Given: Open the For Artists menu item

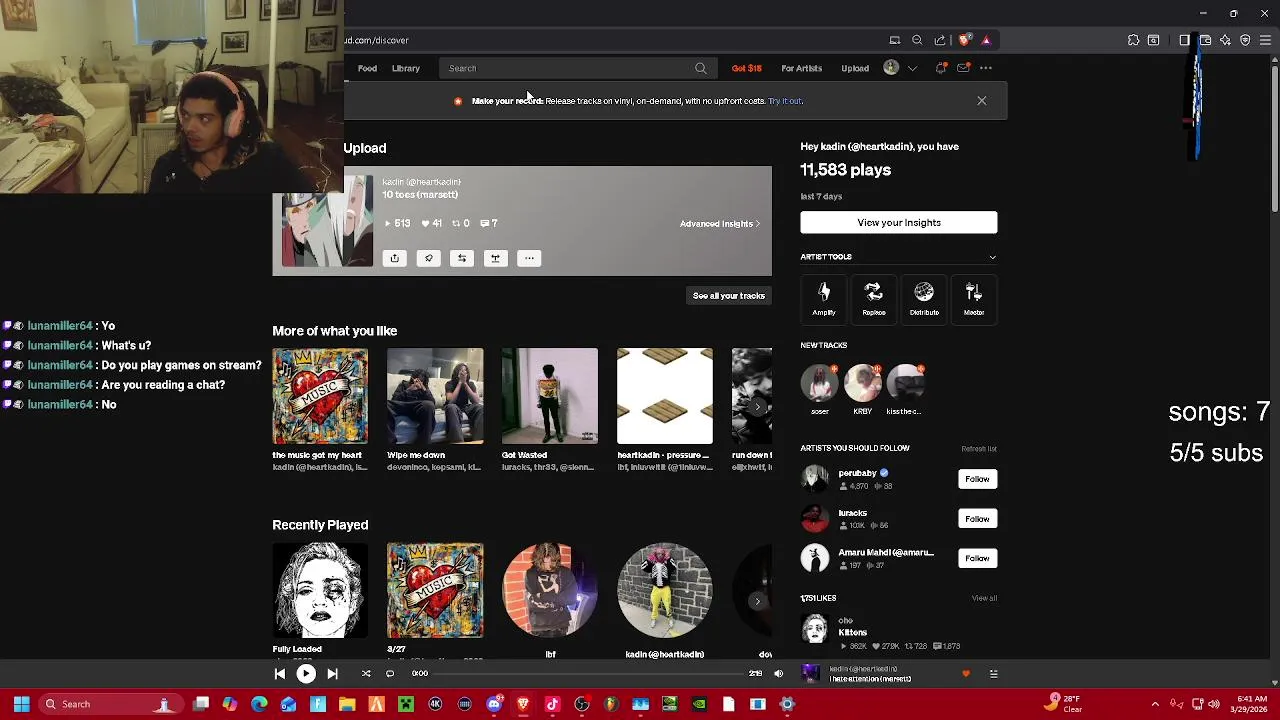Looking at the screenshot, I should (x=801, y=68).
